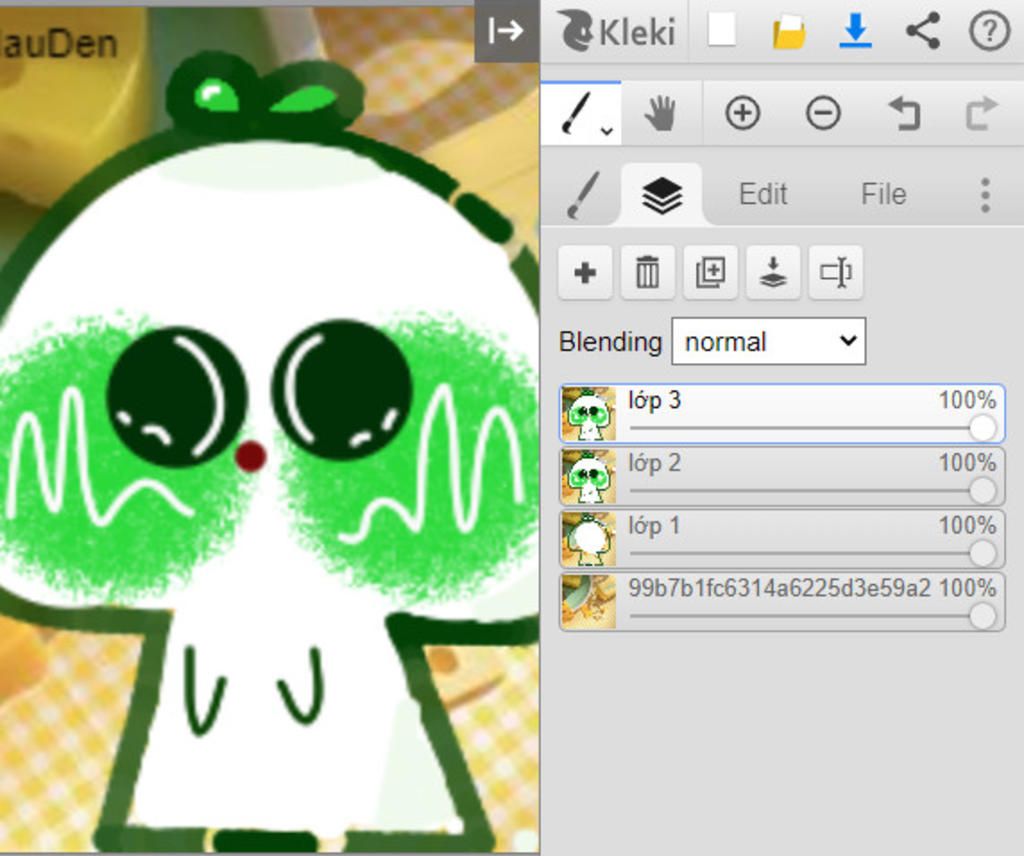Add a new layer

tap(585, 272)
